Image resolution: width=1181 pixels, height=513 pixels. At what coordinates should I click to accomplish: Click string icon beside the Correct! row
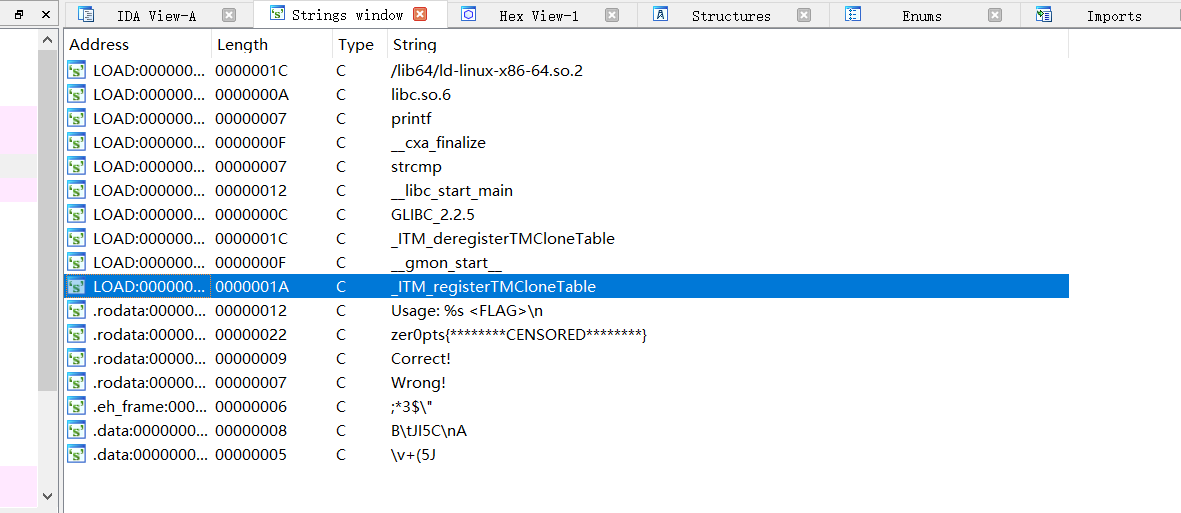(x=77, y=359)
